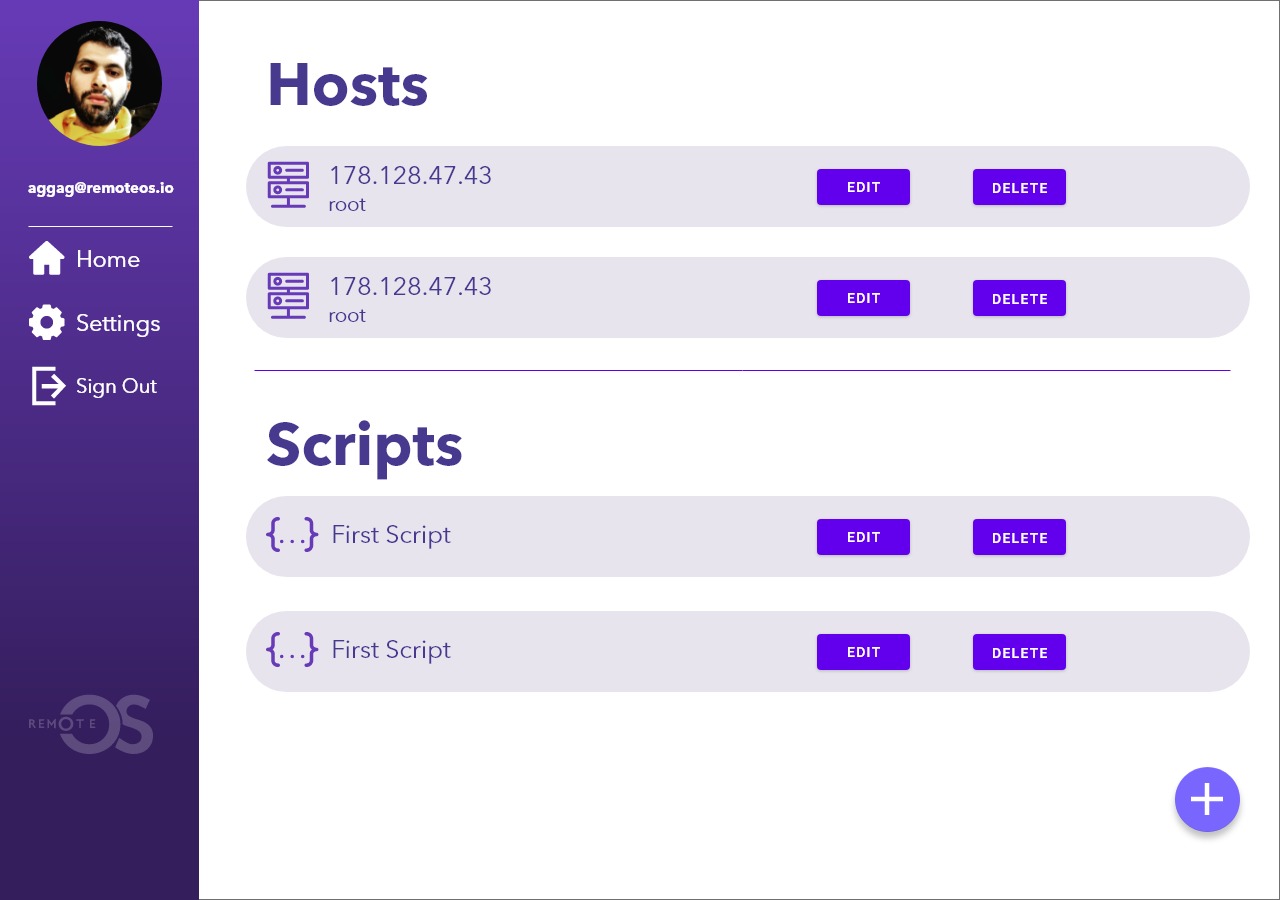Edit the first 178.128.47.43 host
The image size is (1280, 900).
863,187
